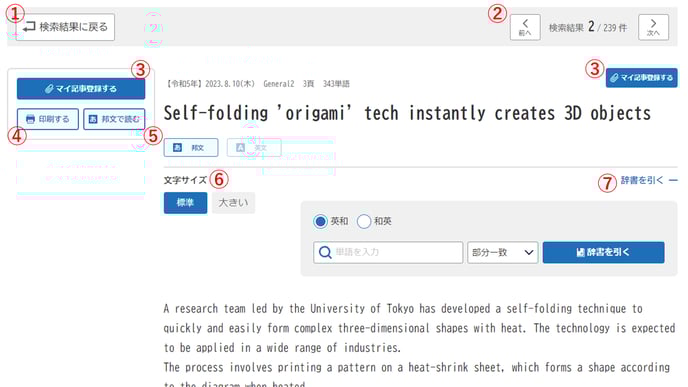Click the date text 2023.8.10(木)
Image resolution: width=688 pixels, height=387 pixels.
click(230, 83)
